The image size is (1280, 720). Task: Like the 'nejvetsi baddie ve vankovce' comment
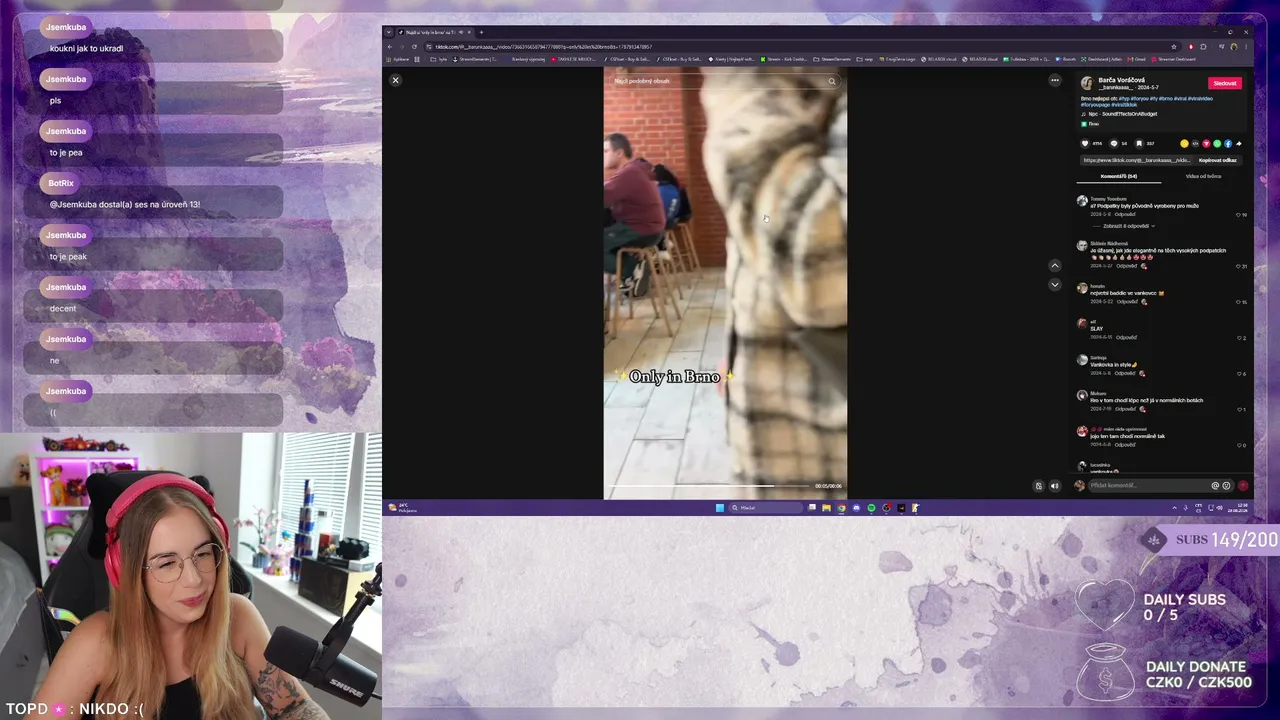tap(1238, 301)
